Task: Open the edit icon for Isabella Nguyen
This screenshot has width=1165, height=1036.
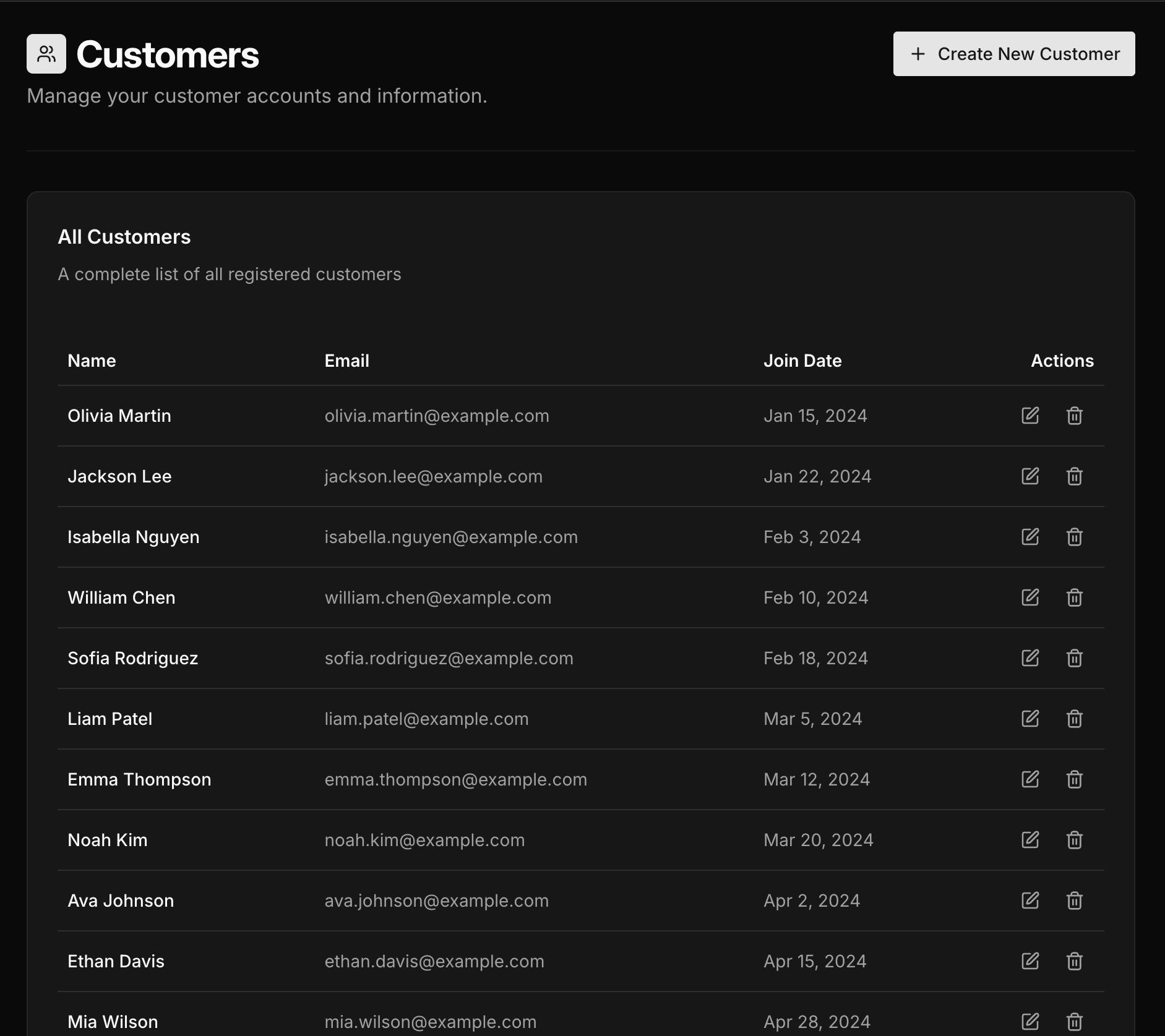Action: (x=1030, y=537)
